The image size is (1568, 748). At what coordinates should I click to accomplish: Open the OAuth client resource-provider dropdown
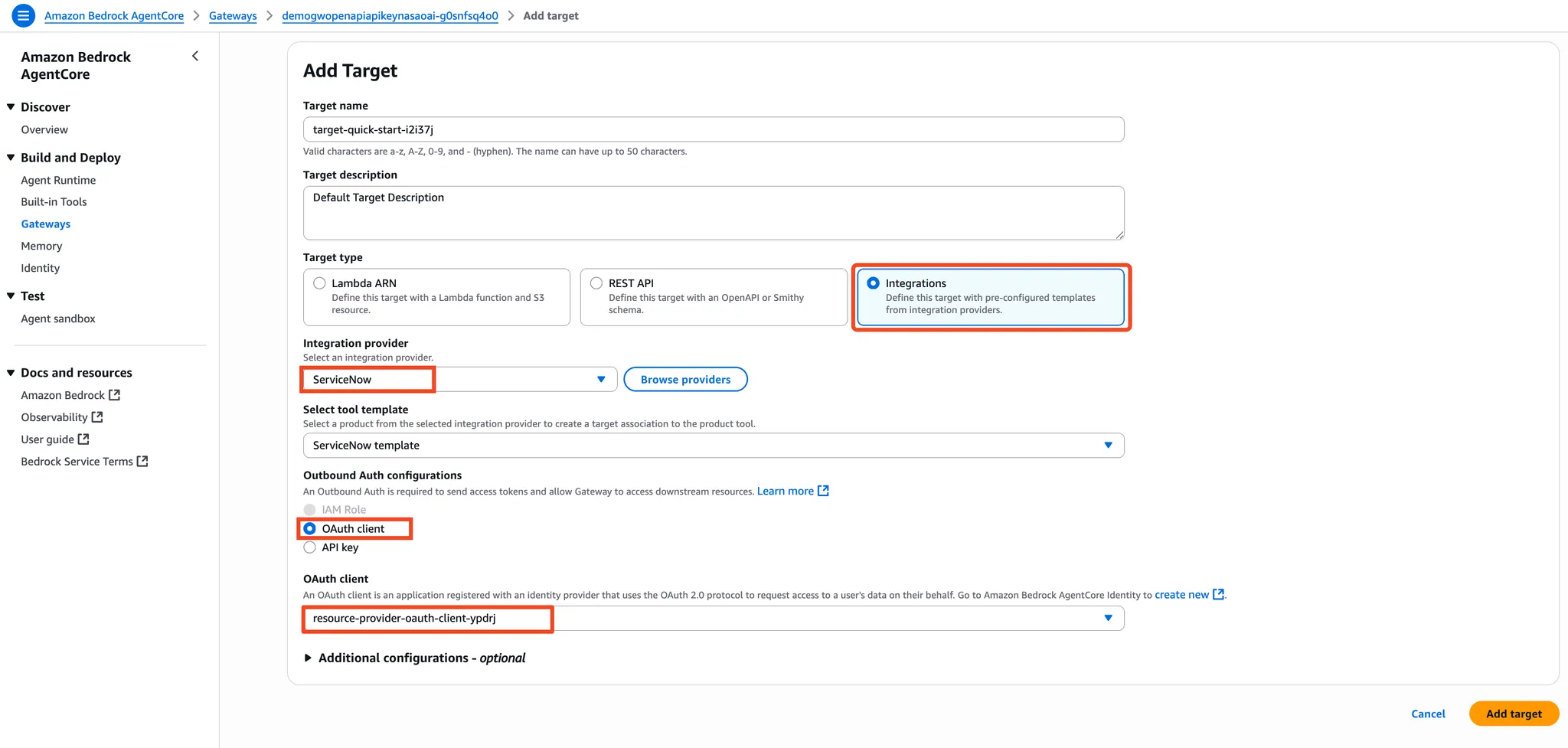[714, 619]
